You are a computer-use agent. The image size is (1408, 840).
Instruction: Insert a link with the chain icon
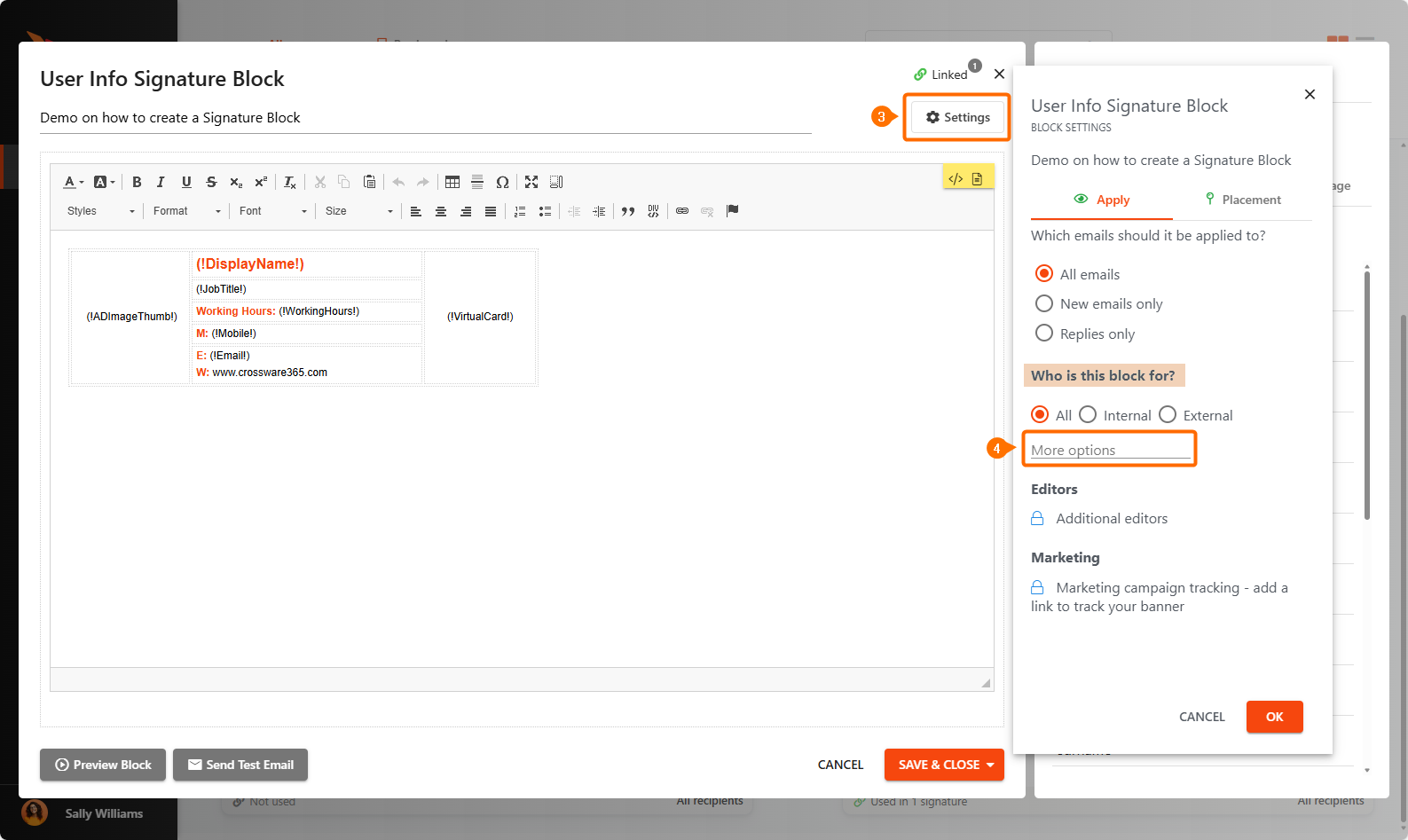[682, 211]
